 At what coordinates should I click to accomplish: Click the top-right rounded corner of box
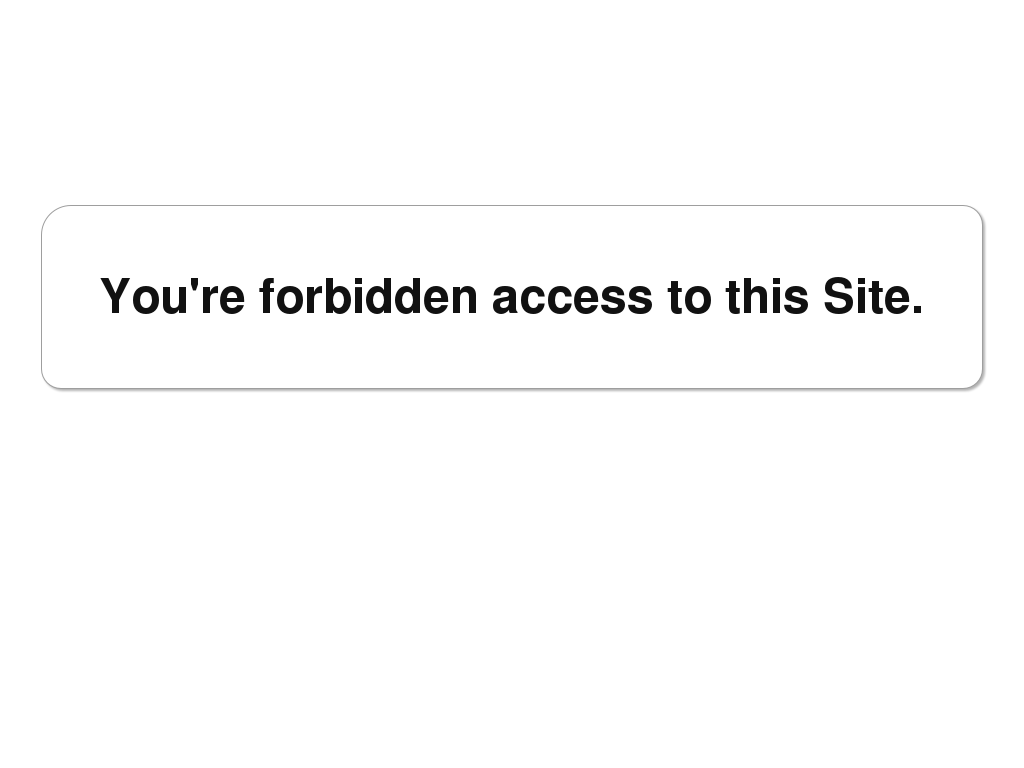(975, 214)
